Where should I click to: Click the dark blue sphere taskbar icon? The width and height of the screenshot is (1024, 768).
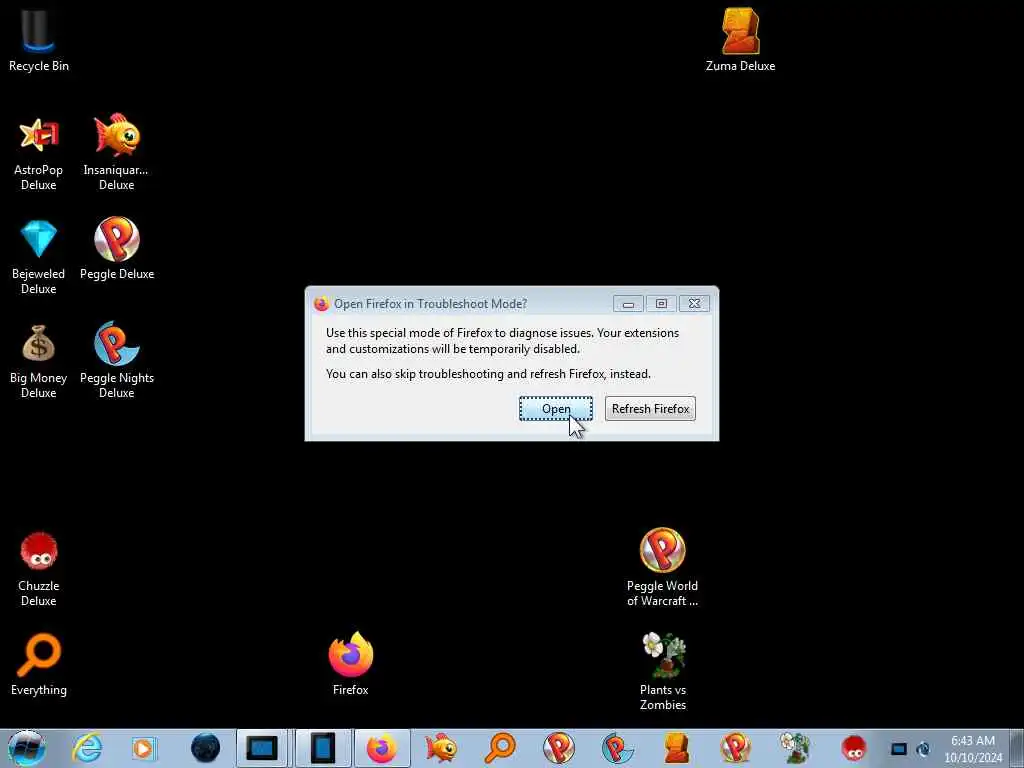click(x=205, y=748)
